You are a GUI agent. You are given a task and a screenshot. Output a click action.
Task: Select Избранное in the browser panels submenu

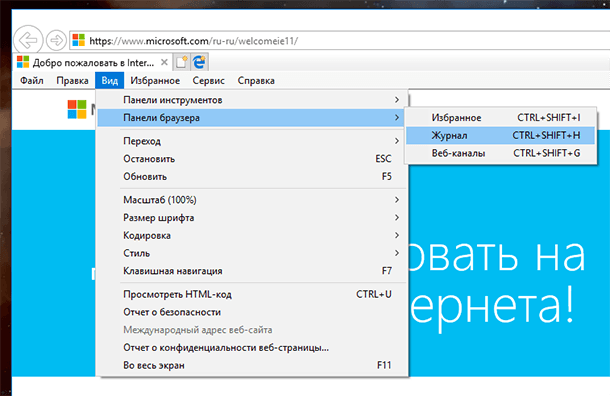[x=501, y=117]
